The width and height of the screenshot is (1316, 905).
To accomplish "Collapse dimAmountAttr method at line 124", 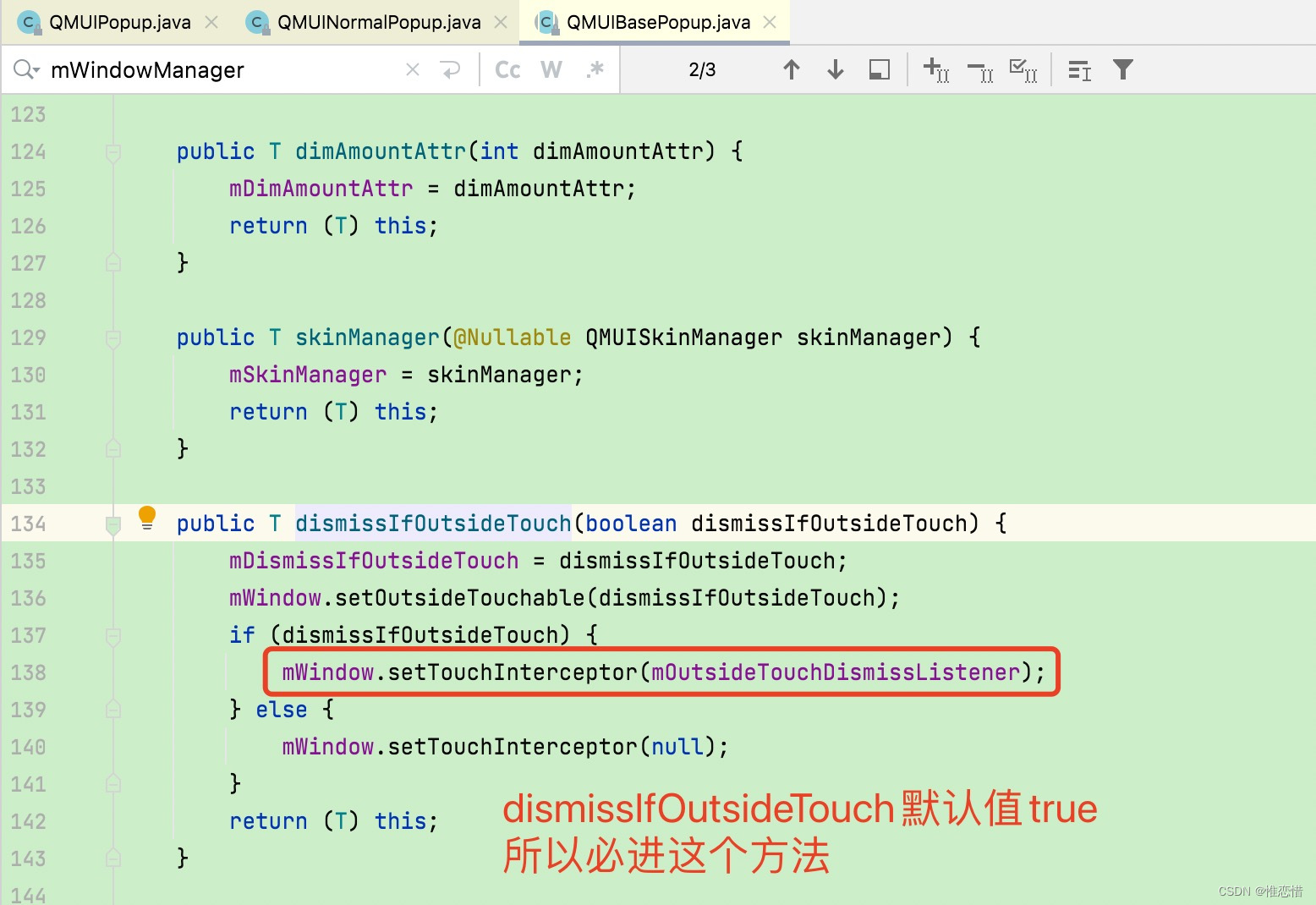I will [112, 152].
